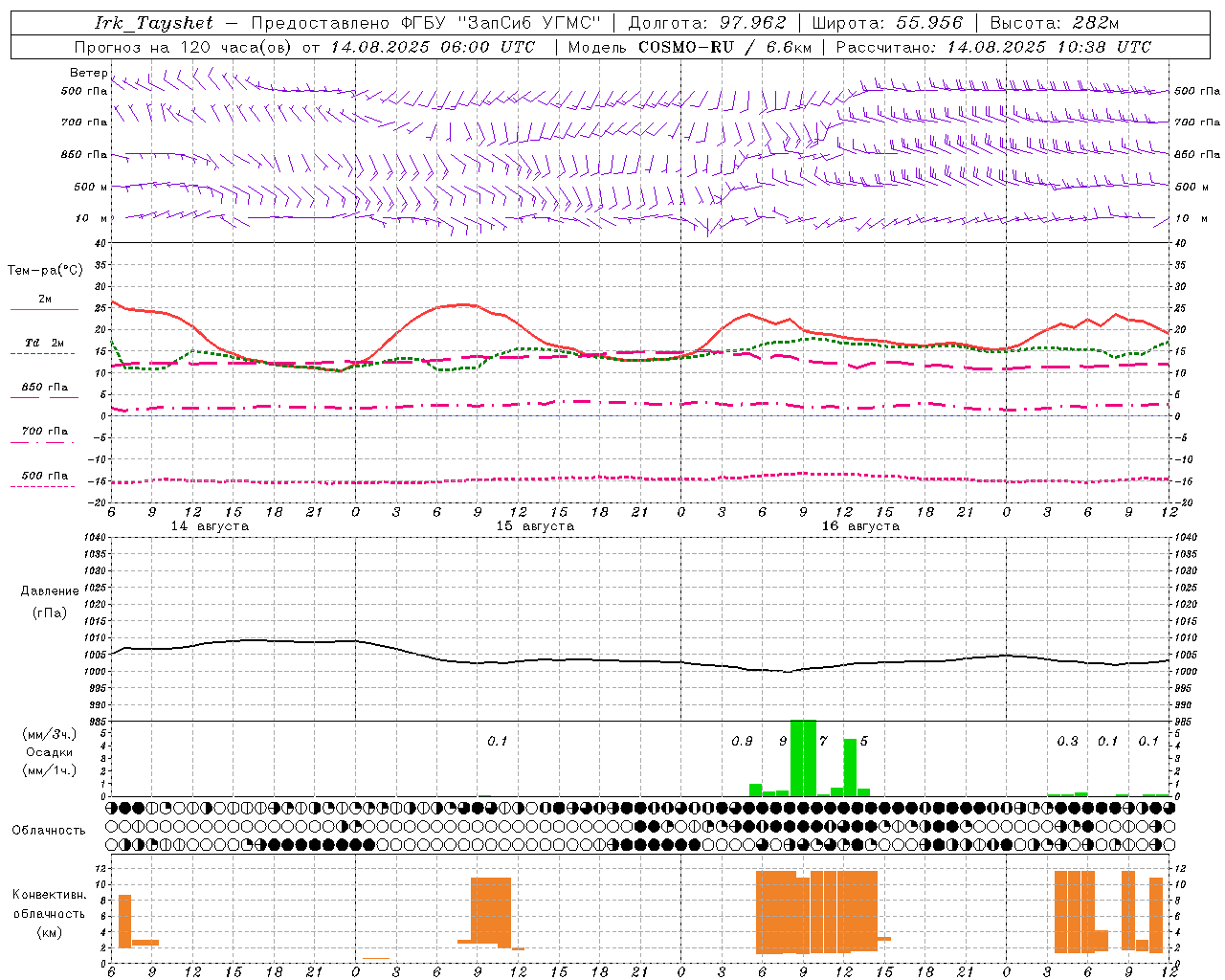Click the latitude value 55.956
Image resolution: width=1225 pixels, height=980 pixels.
point(928,23)
